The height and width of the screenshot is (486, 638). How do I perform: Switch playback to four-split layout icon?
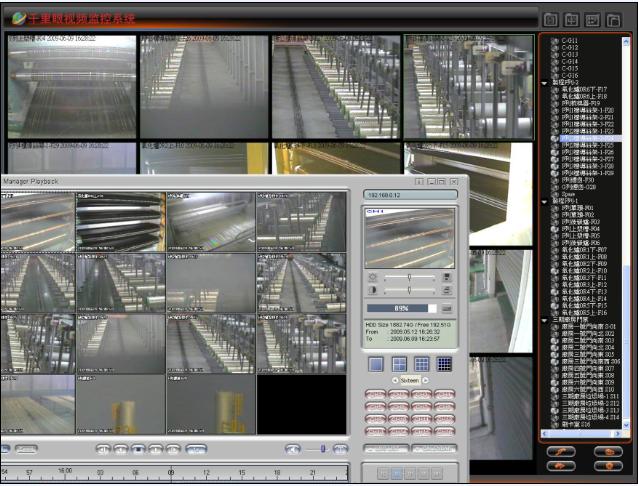[399, 364]
